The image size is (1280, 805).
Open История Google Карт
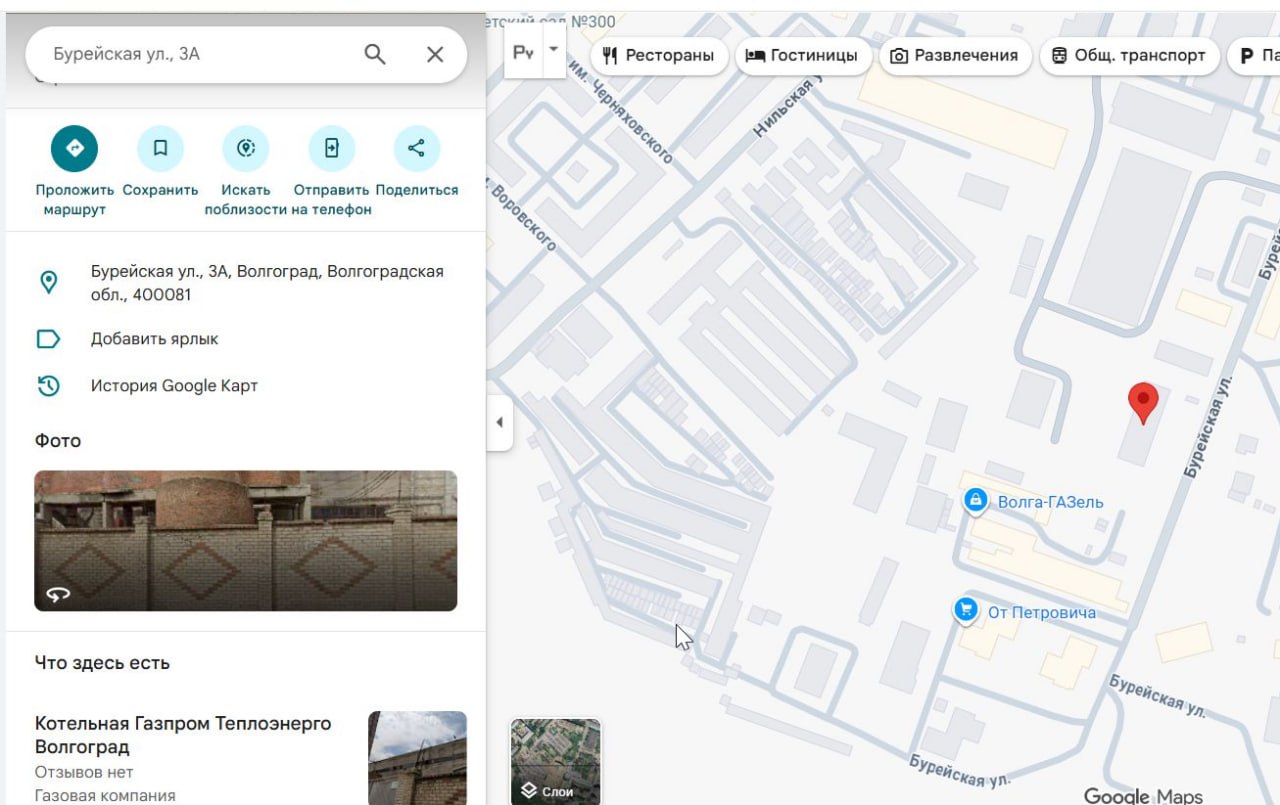pyautogui.click(x=174, y=386)
